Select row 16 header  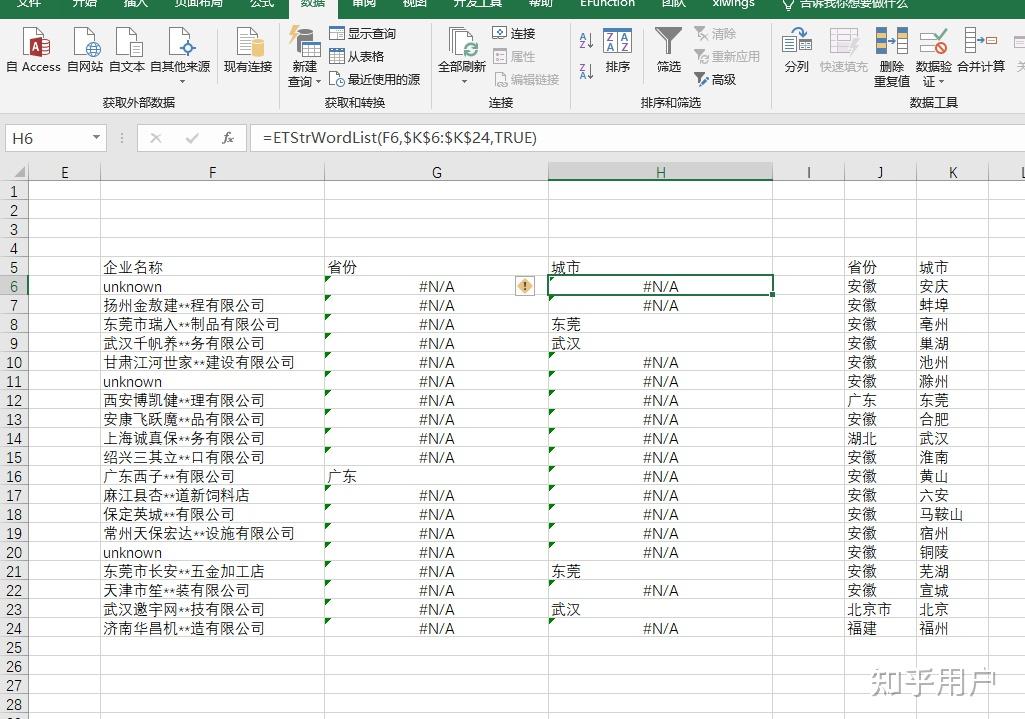14,477
